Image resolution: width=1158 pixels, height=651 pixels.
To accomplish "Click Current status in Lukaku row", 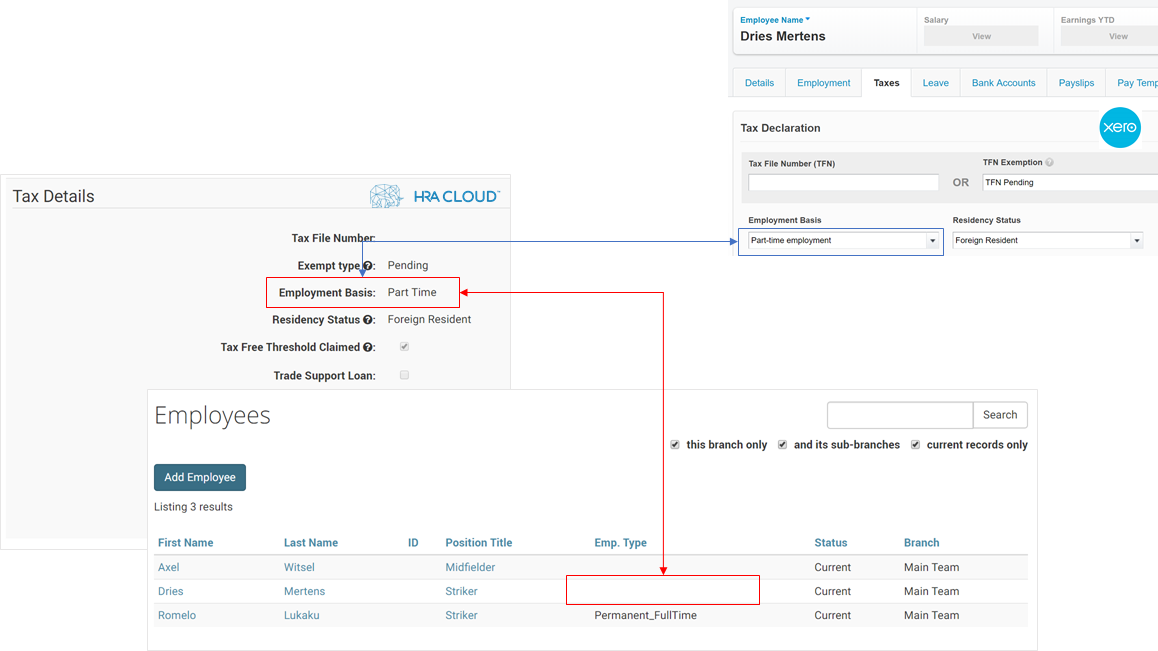I will coord(832,615).
